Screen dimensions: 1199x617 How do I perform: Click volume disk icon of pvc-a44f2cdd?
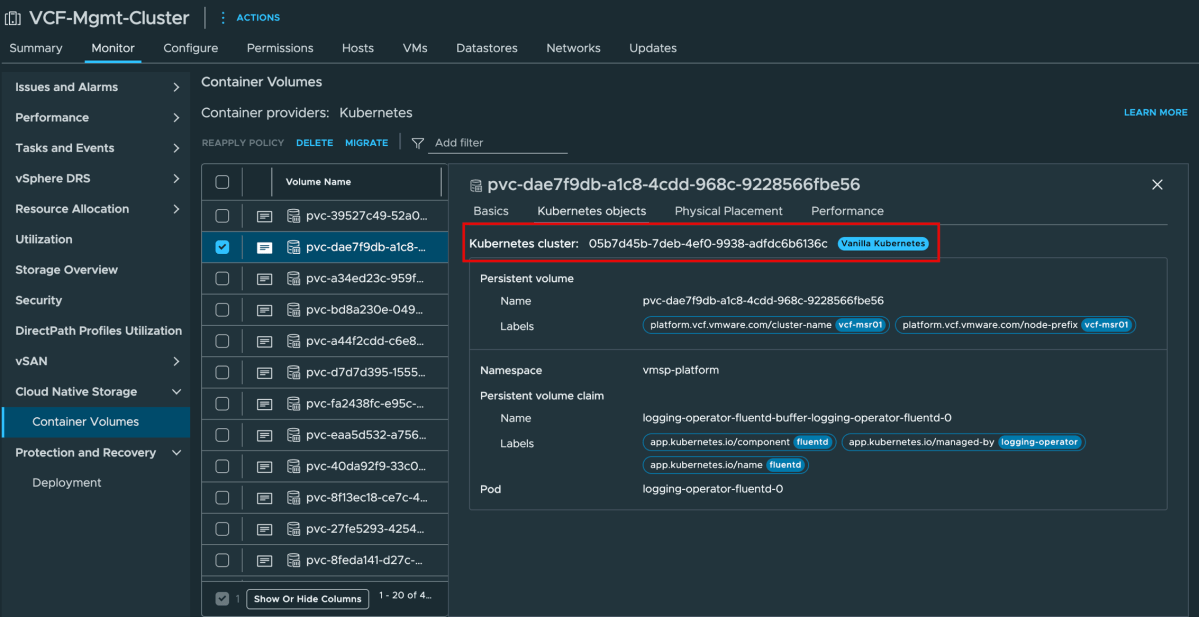click(x=293, y=341)
